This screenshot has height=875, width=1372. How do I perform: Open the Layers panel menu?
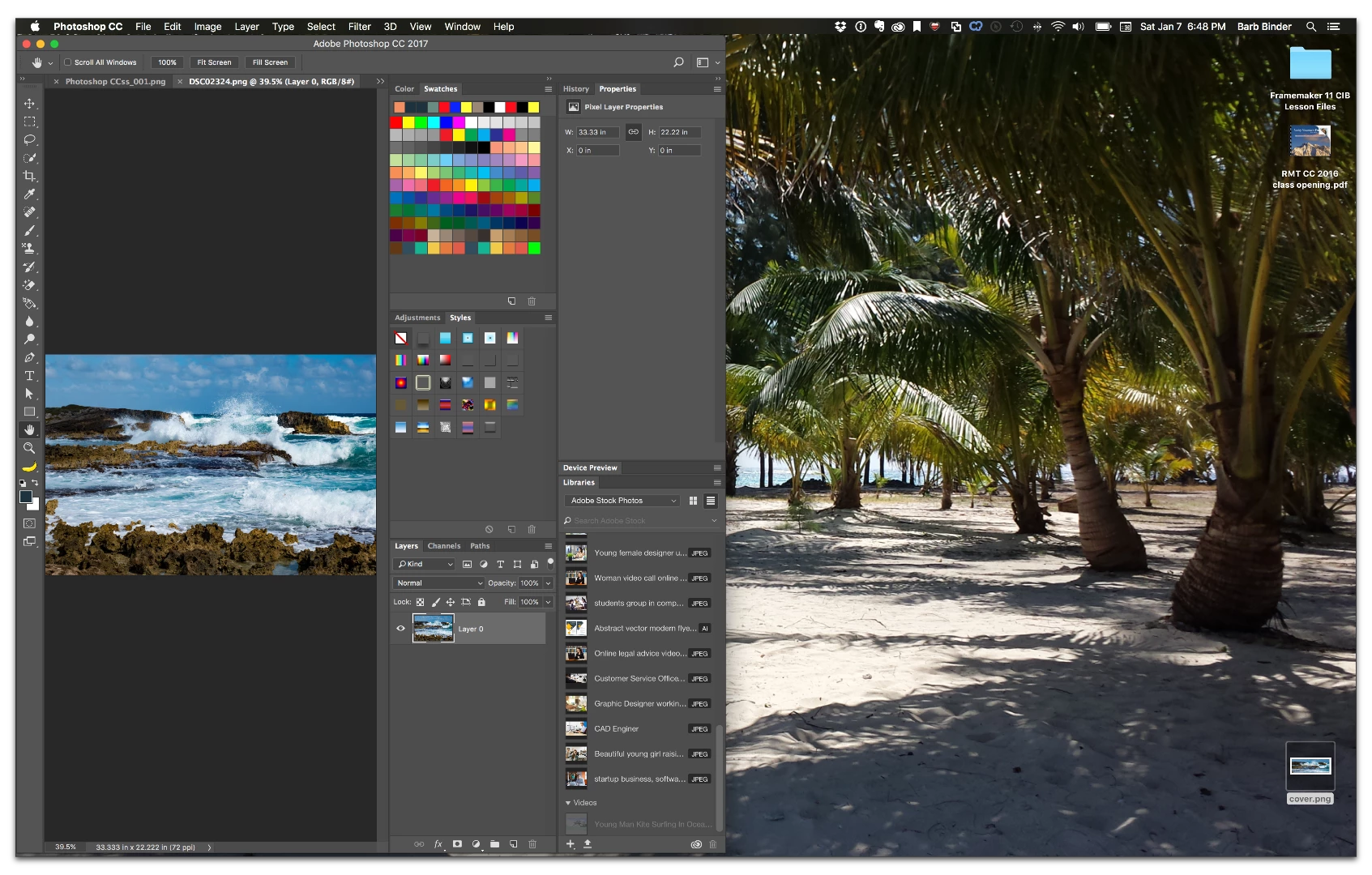[x=549, y=546]
